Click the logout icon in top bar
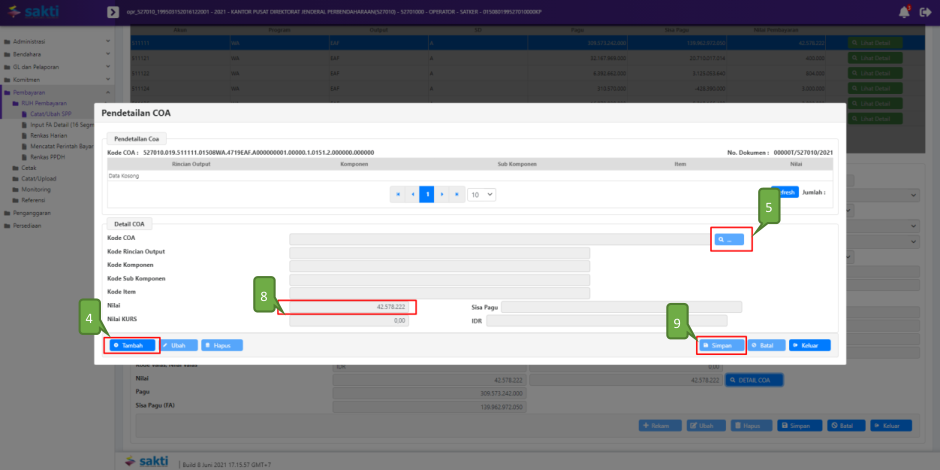940x470 pixels. tap(924, 11)
